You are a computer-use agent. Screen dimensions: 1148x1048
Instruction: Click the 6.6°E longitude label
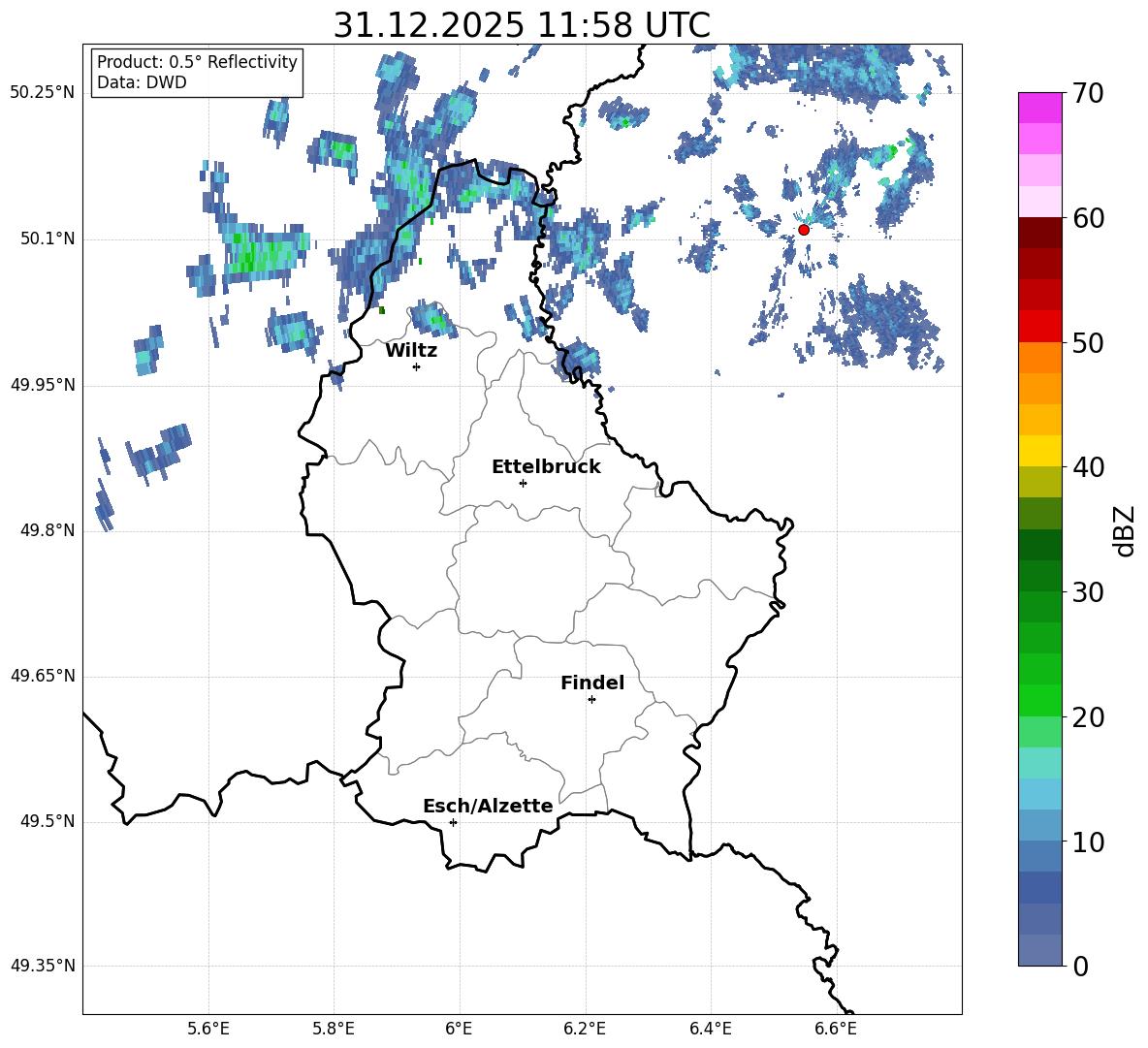[836, 1030]
